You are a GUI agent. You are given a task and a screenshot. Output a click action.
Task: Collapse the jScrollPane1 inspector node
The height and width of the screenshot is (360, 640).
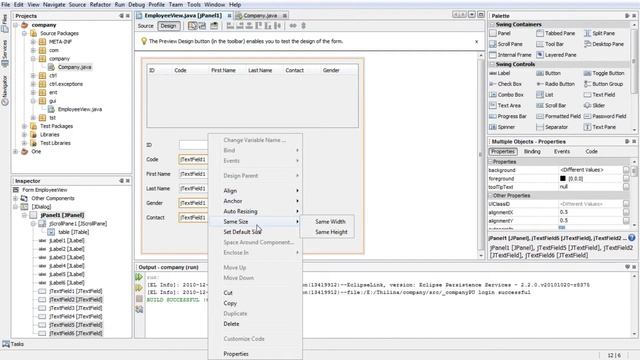[33, 224]
